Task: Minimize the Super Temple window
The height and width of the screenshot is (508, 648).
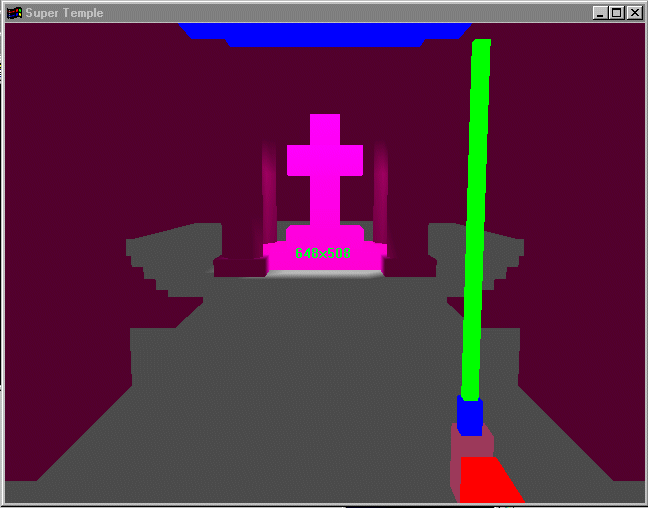Action: (599, 13)
